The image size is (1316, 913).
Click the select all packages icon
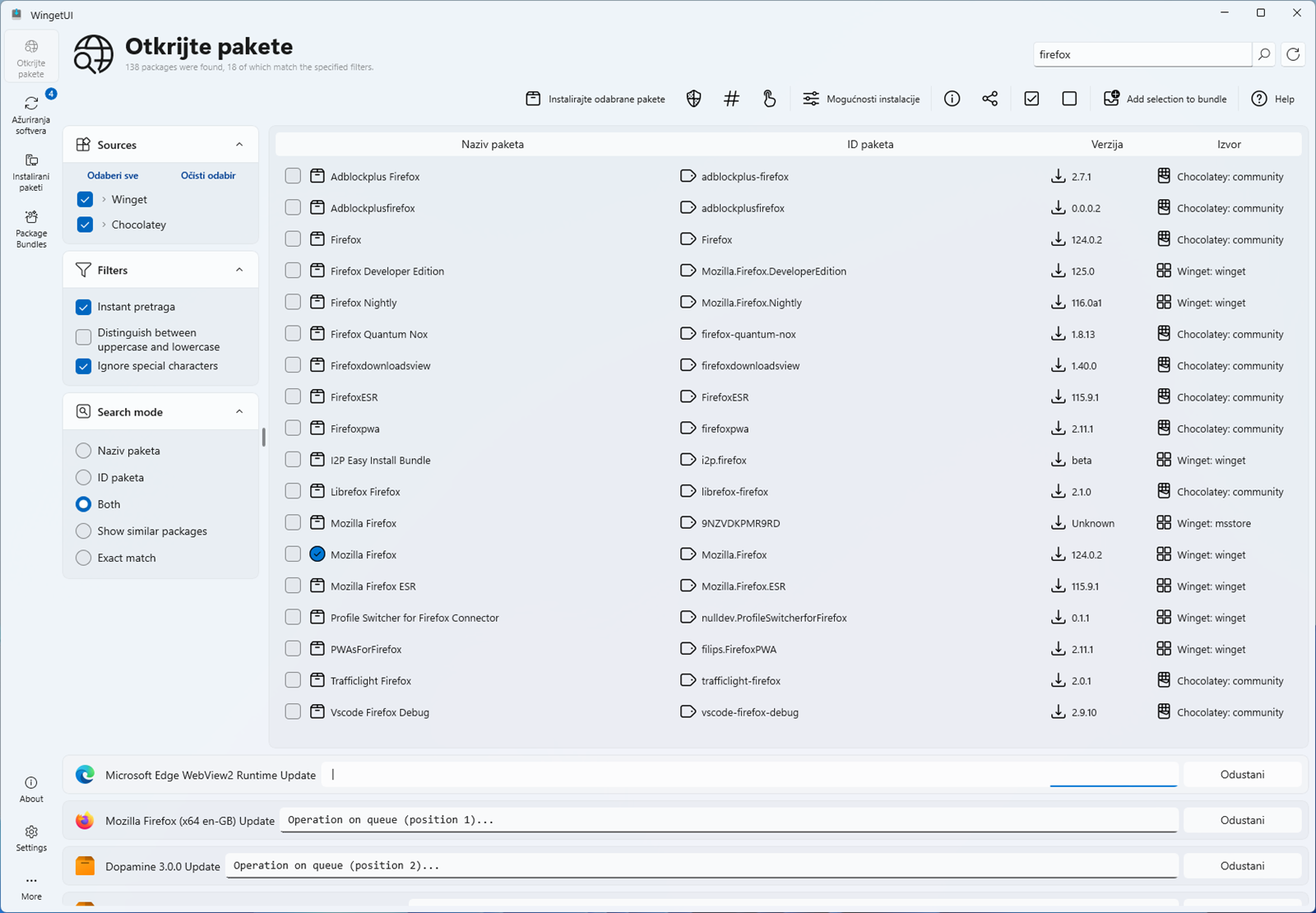[x=1031, y=99]
